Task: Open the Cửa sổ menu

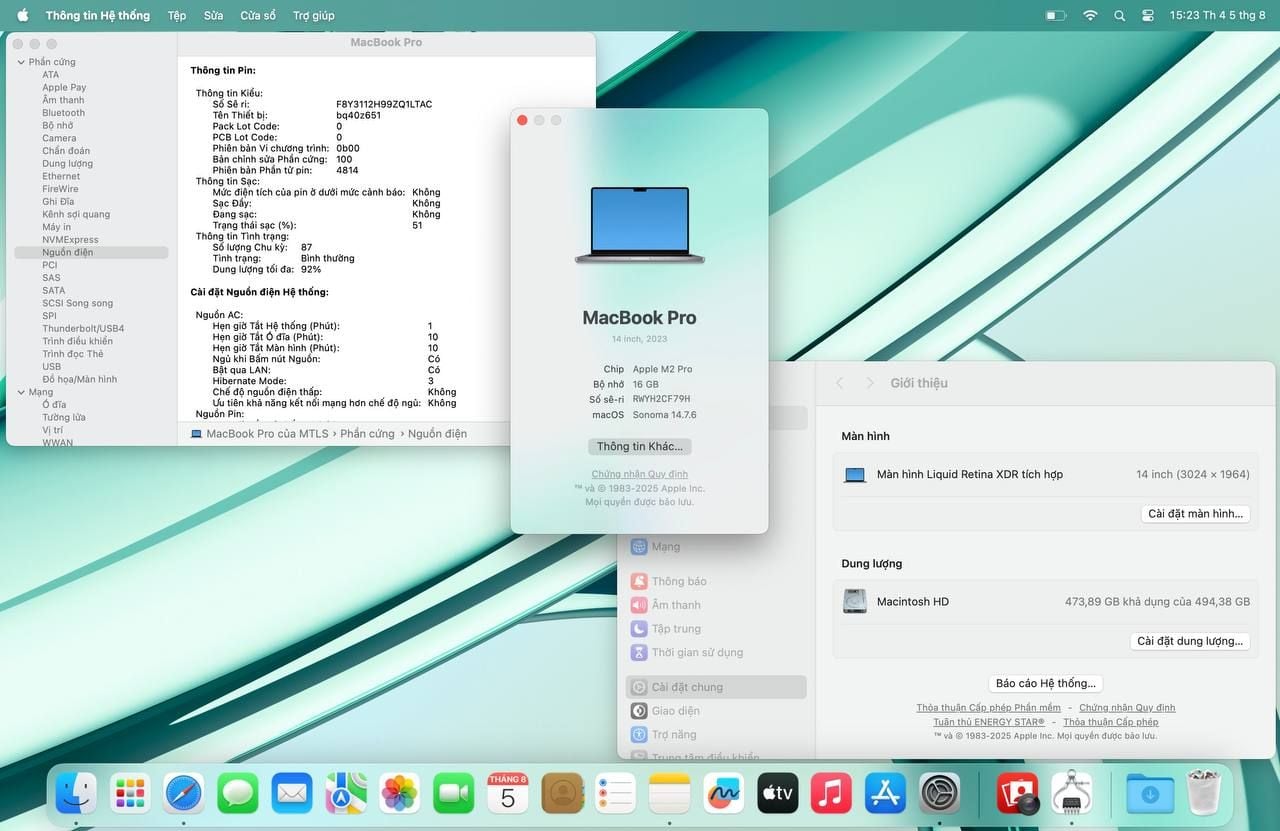Action: coord(258,16)
